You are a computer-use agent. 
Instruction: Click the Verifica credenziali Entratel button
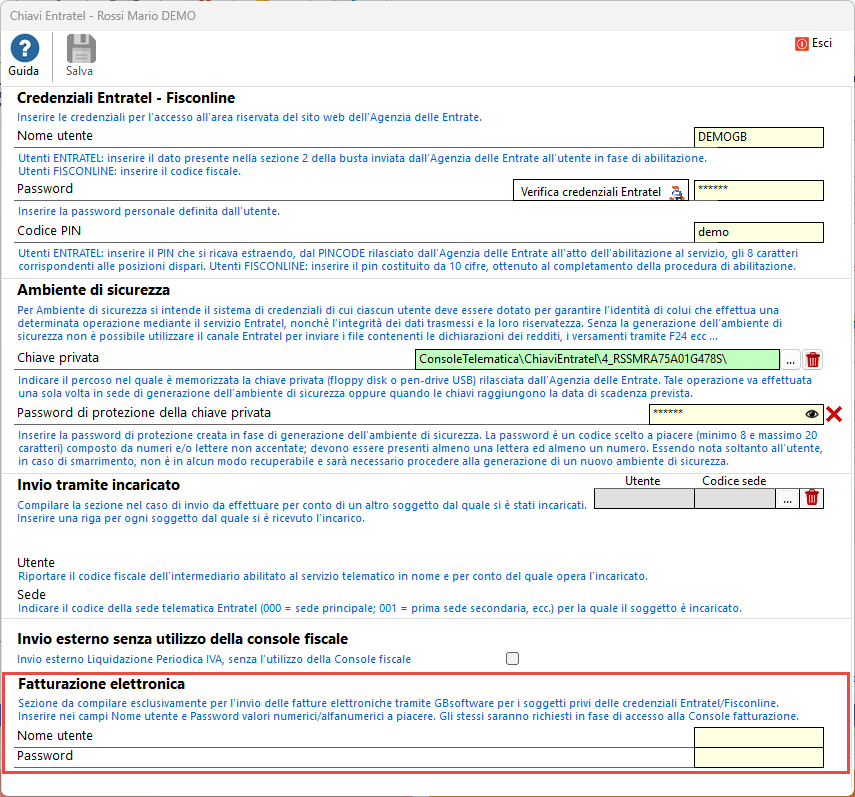click(x=600, y=191)
